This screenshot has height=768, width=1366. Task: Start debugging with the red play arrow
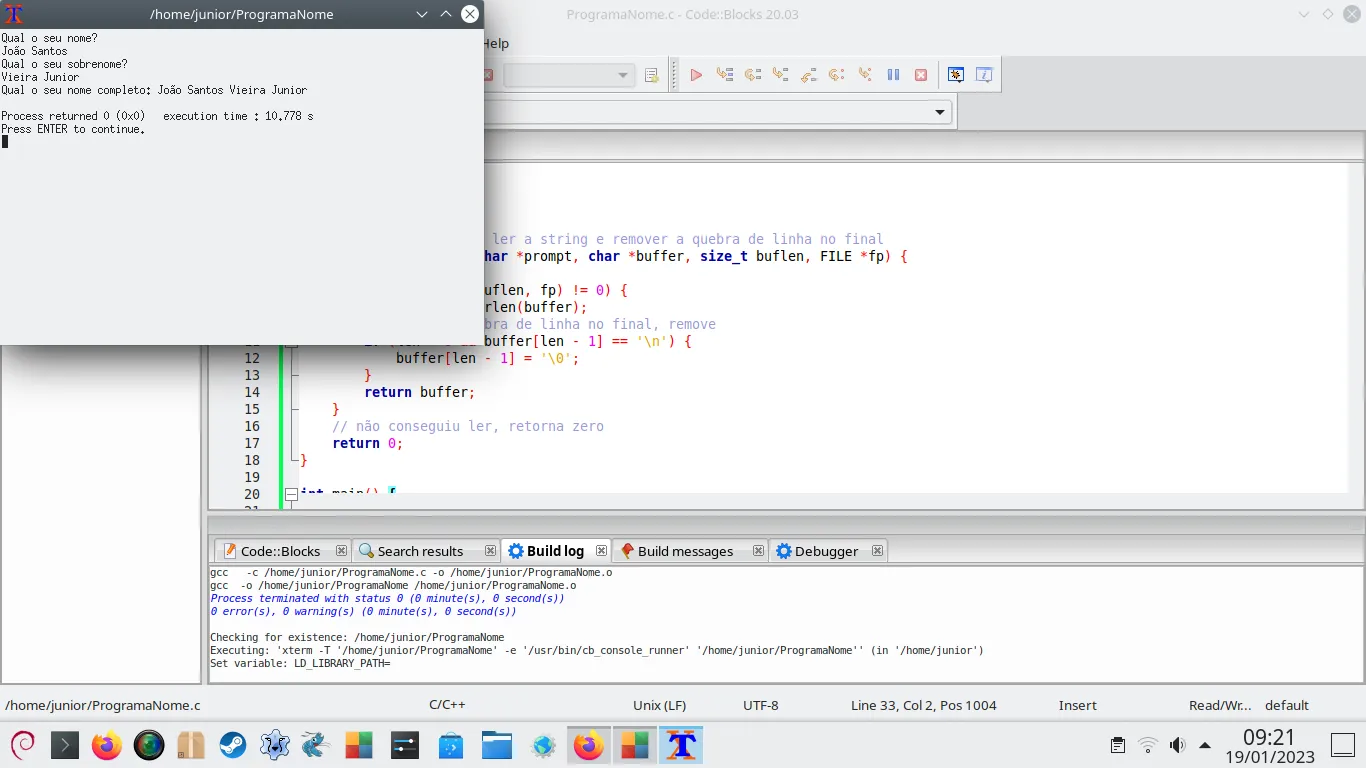click(696, 75)
